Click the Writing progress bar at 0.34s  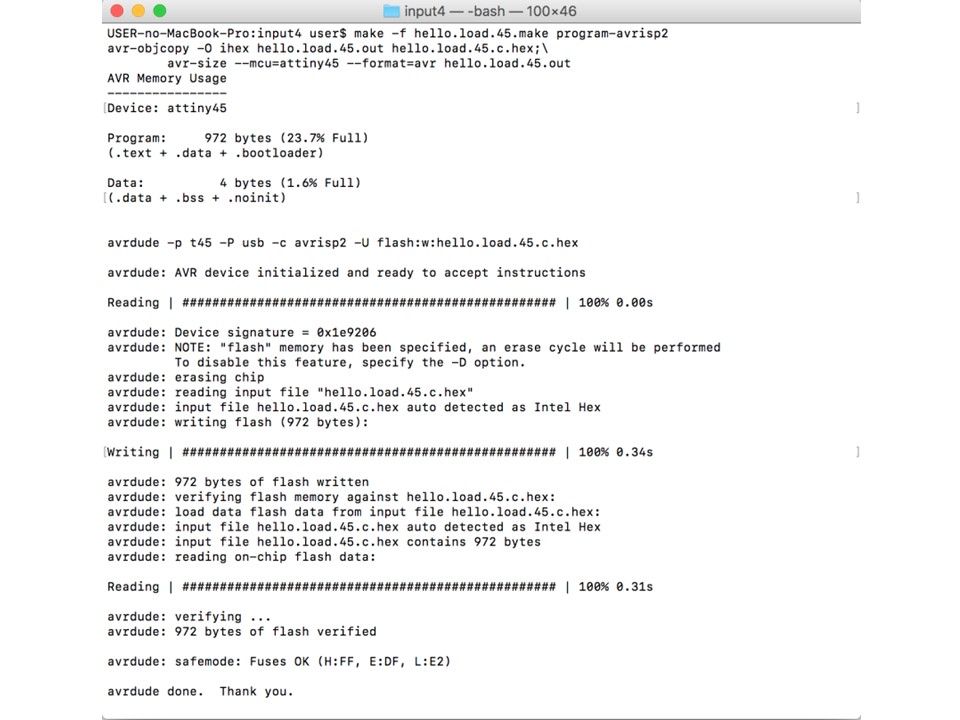pyautogui.click(x=380, y=452)
